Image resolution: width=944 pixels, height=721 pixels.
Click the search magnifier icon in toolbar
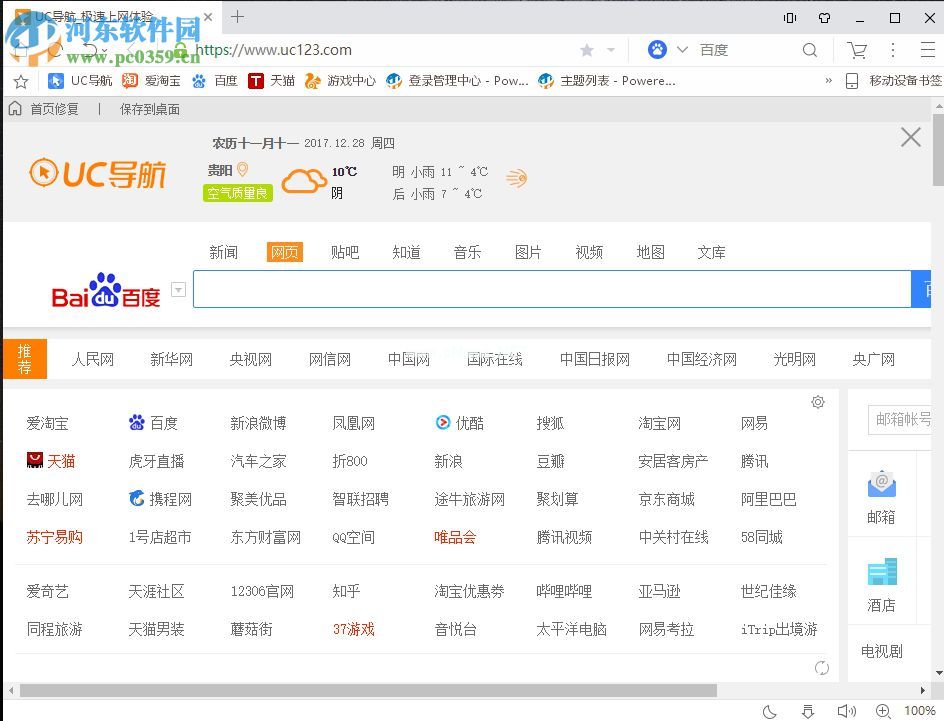click(x=810, y=50)
